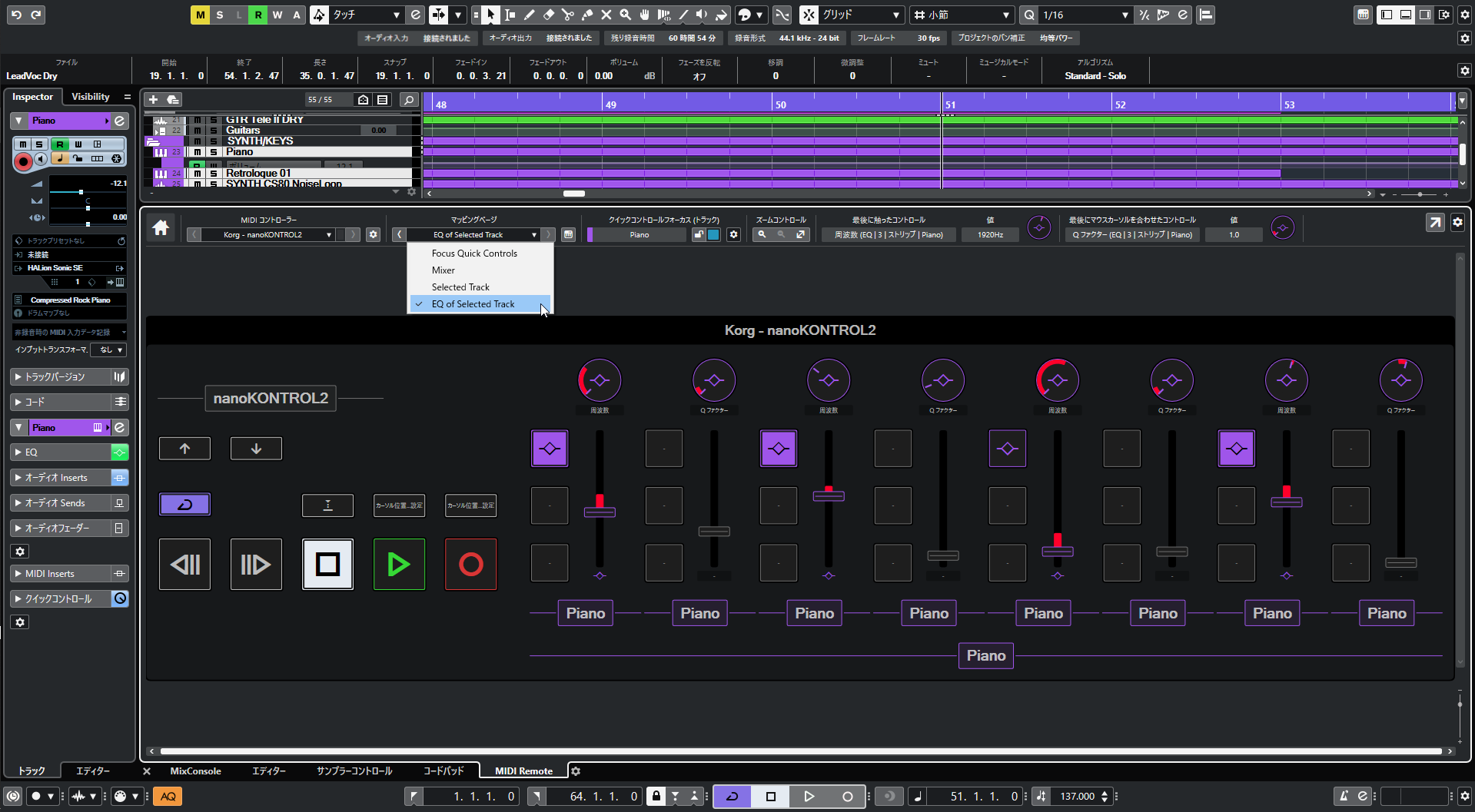Click the first fader handle on nanoKONTROL2

(x=600, y=512)
